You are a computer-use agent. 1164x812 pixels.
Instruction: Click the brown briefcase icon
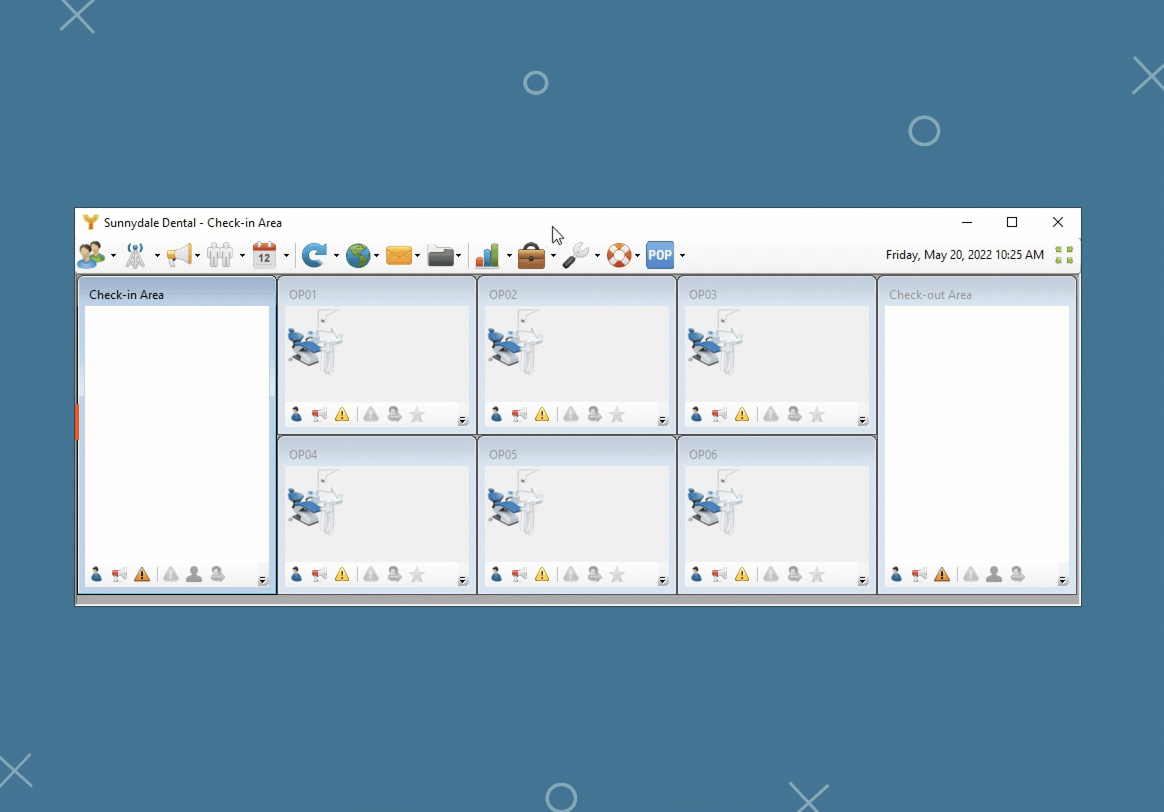click(x=532, y=255)
